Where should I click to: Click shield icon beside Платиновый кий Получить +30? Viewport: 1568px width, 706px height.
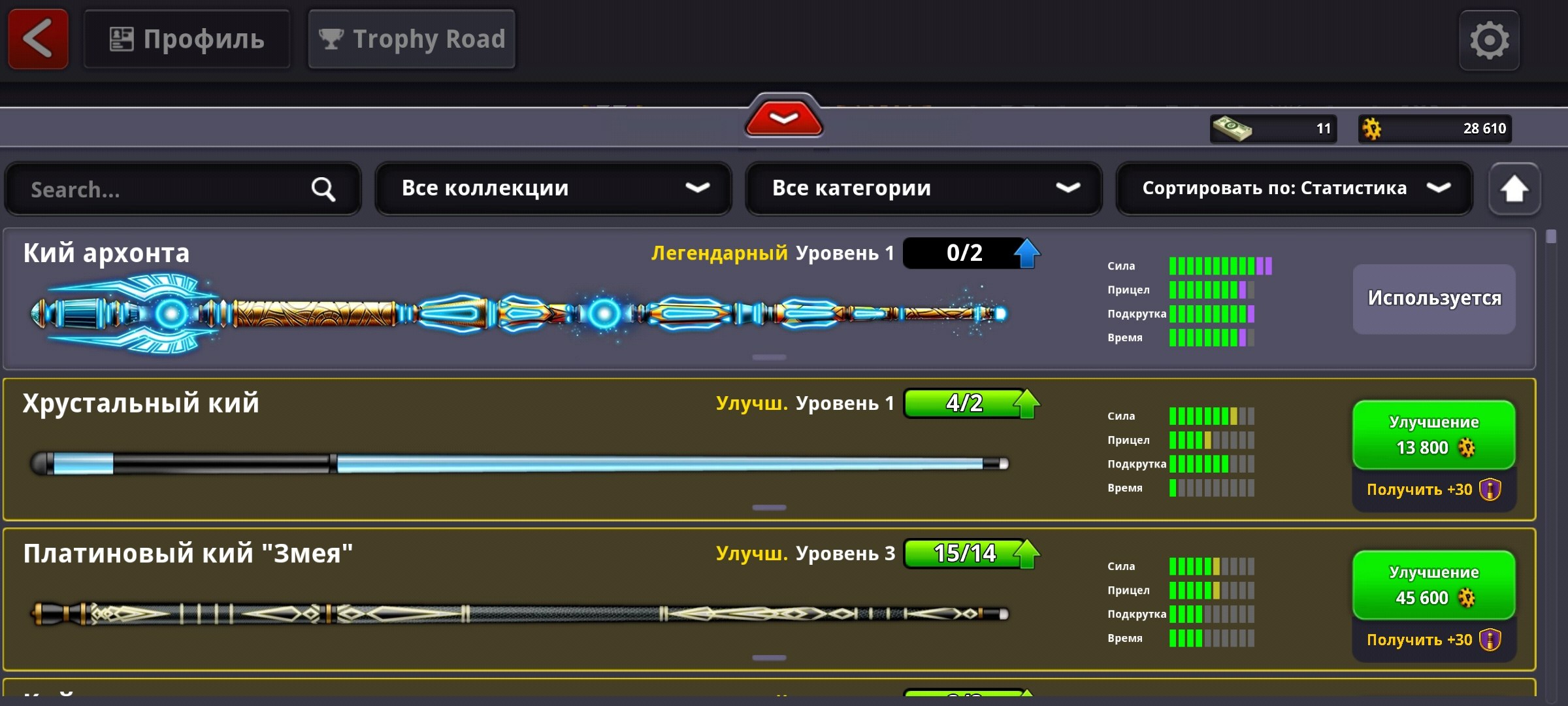click(1490, 639)
